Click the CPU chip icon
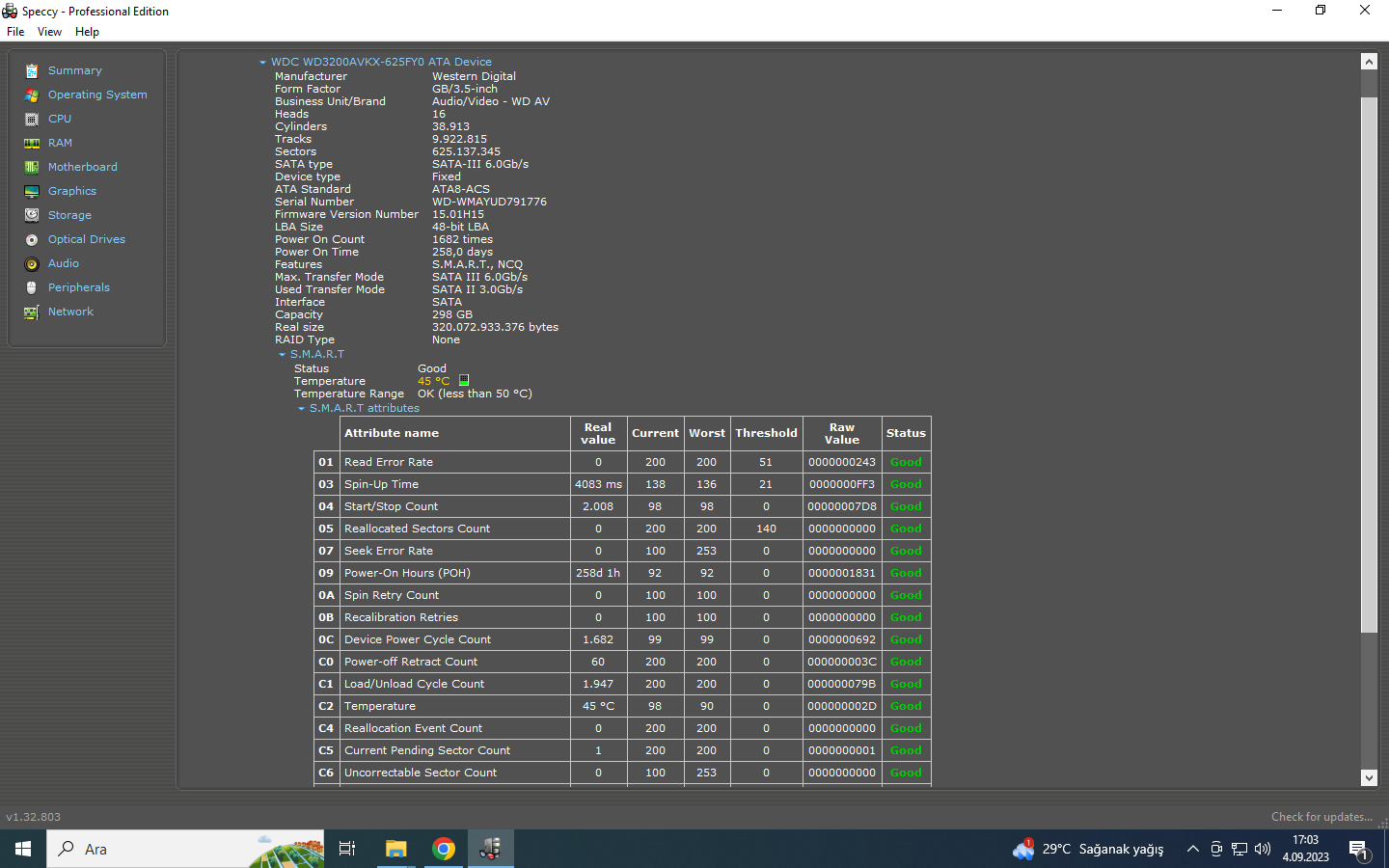Image resolution: width=1389 pixels, height=868 pixels. (32, 119)
